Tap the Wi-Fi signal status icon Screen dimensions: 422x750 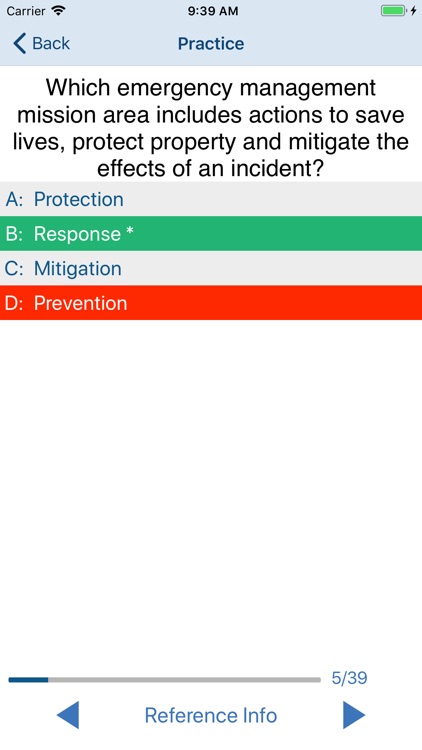[58, 11]
